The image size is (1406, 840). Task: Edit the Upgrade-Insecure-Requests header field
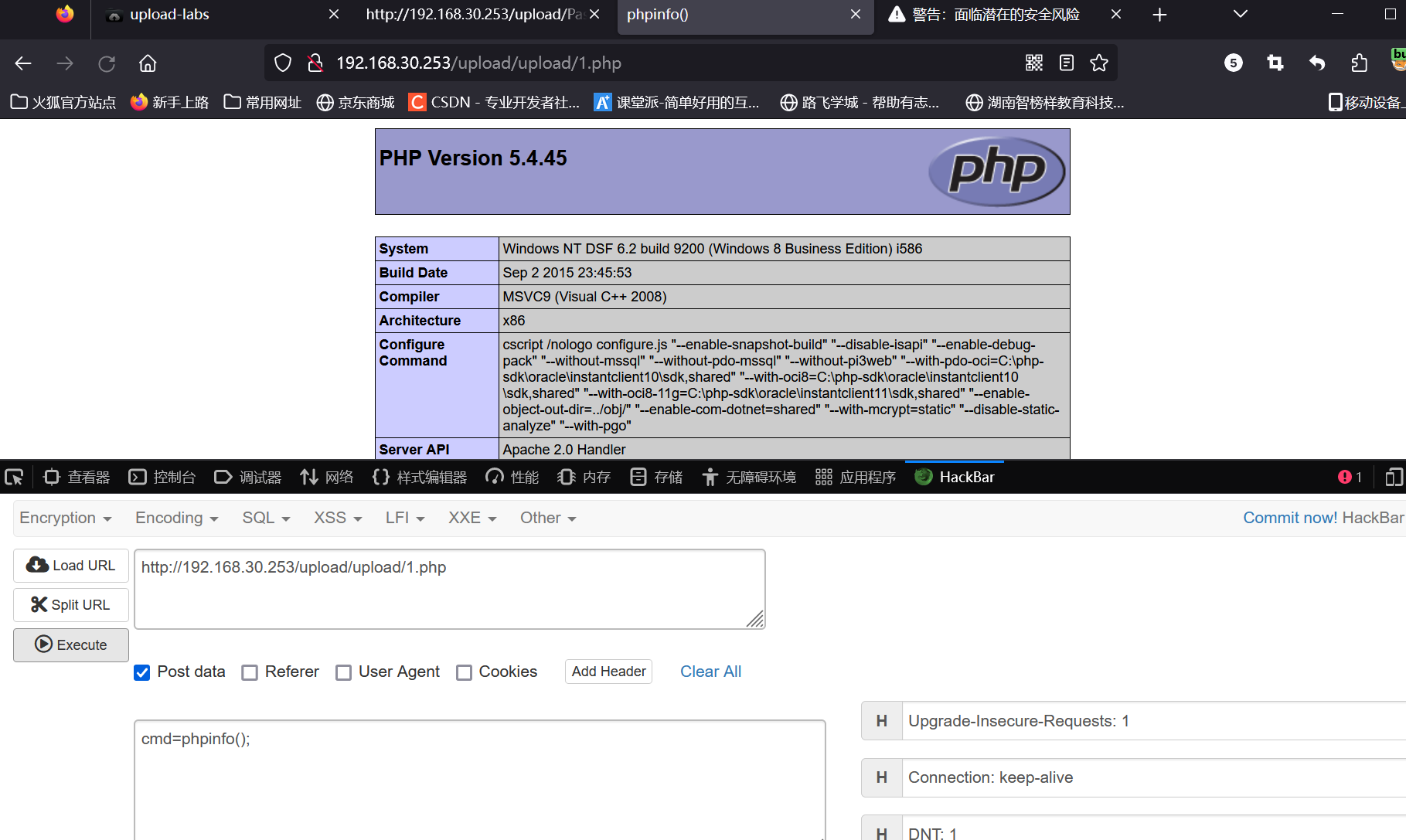click(x=1154, y=721)
